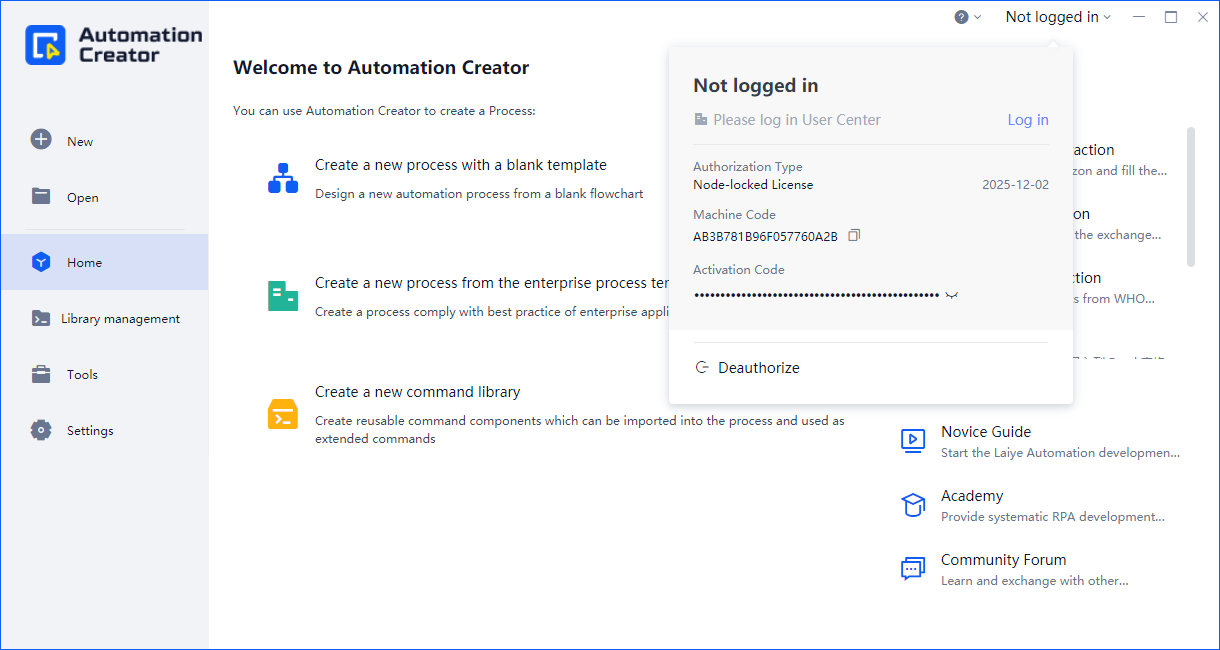Select the Home sidebar entry
The width and height of the screenshot is (1220, 650).
[104, 262]
